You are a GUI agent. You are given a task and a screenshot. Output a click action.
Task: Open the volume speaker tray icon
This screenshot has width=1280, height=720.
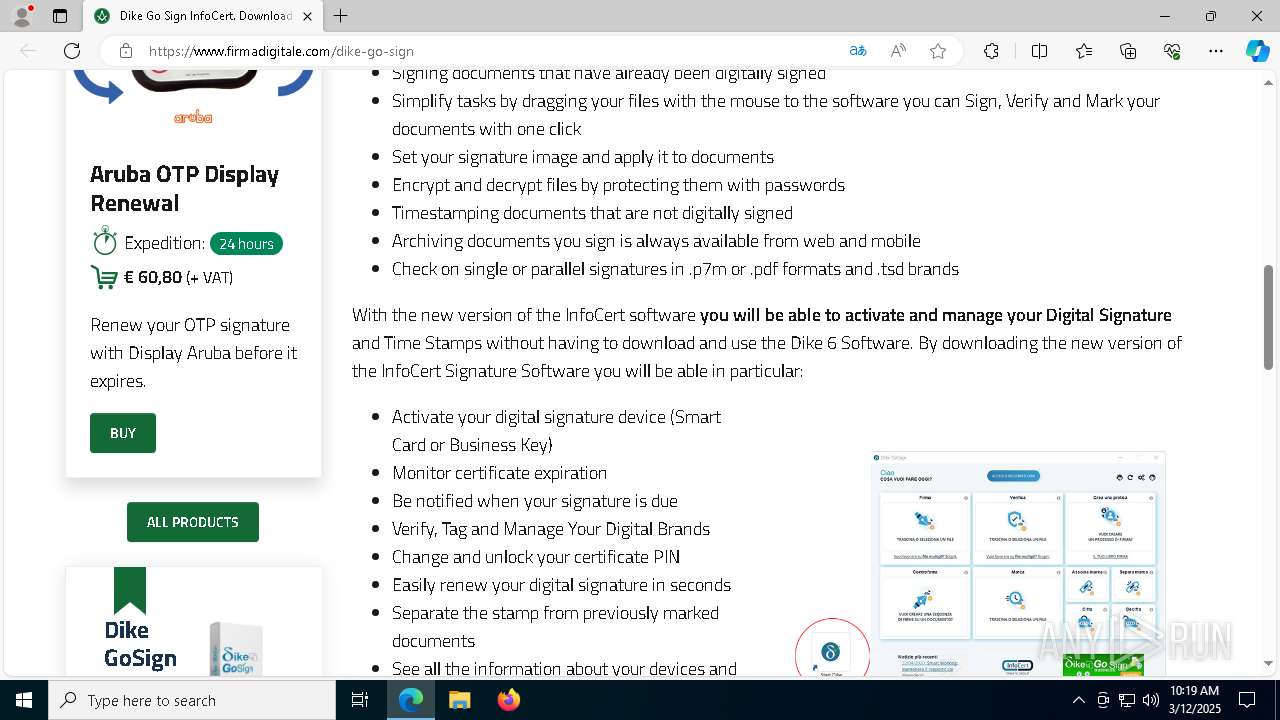(1150, 700)
